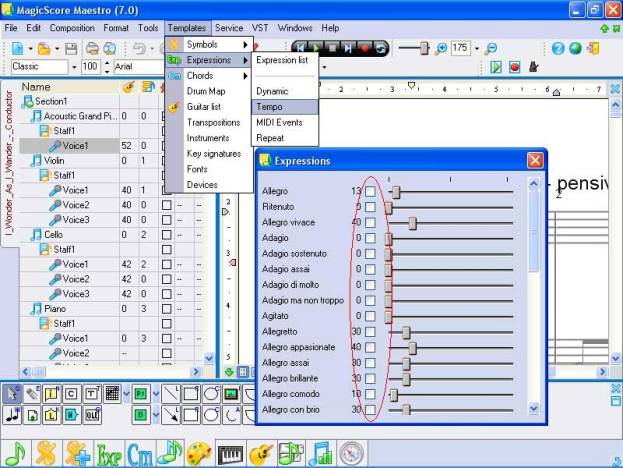Select Section1 in the tree
This screenshot has height=468, width=623.
tap(51, 101)
